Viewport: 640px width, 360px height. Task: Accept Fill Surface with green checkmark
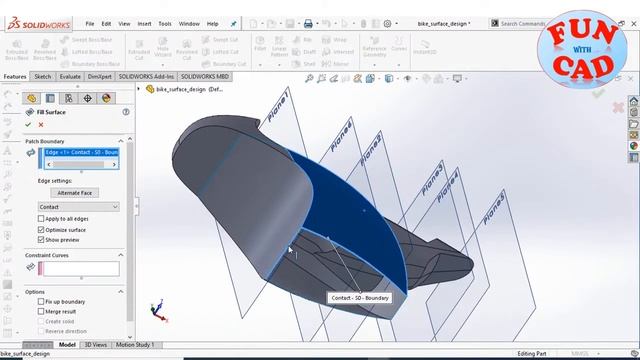coord(28,124)
